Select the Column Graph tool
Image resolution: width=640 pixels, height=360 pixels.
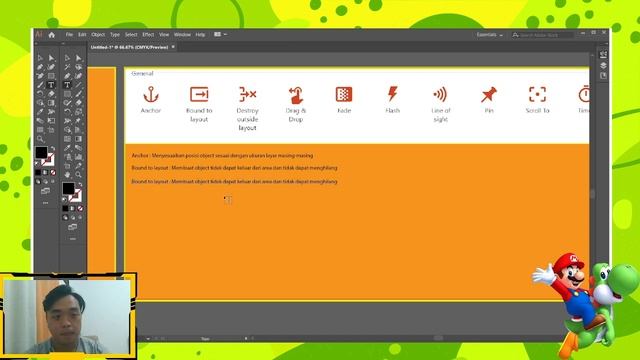click(x=78, y=157)
